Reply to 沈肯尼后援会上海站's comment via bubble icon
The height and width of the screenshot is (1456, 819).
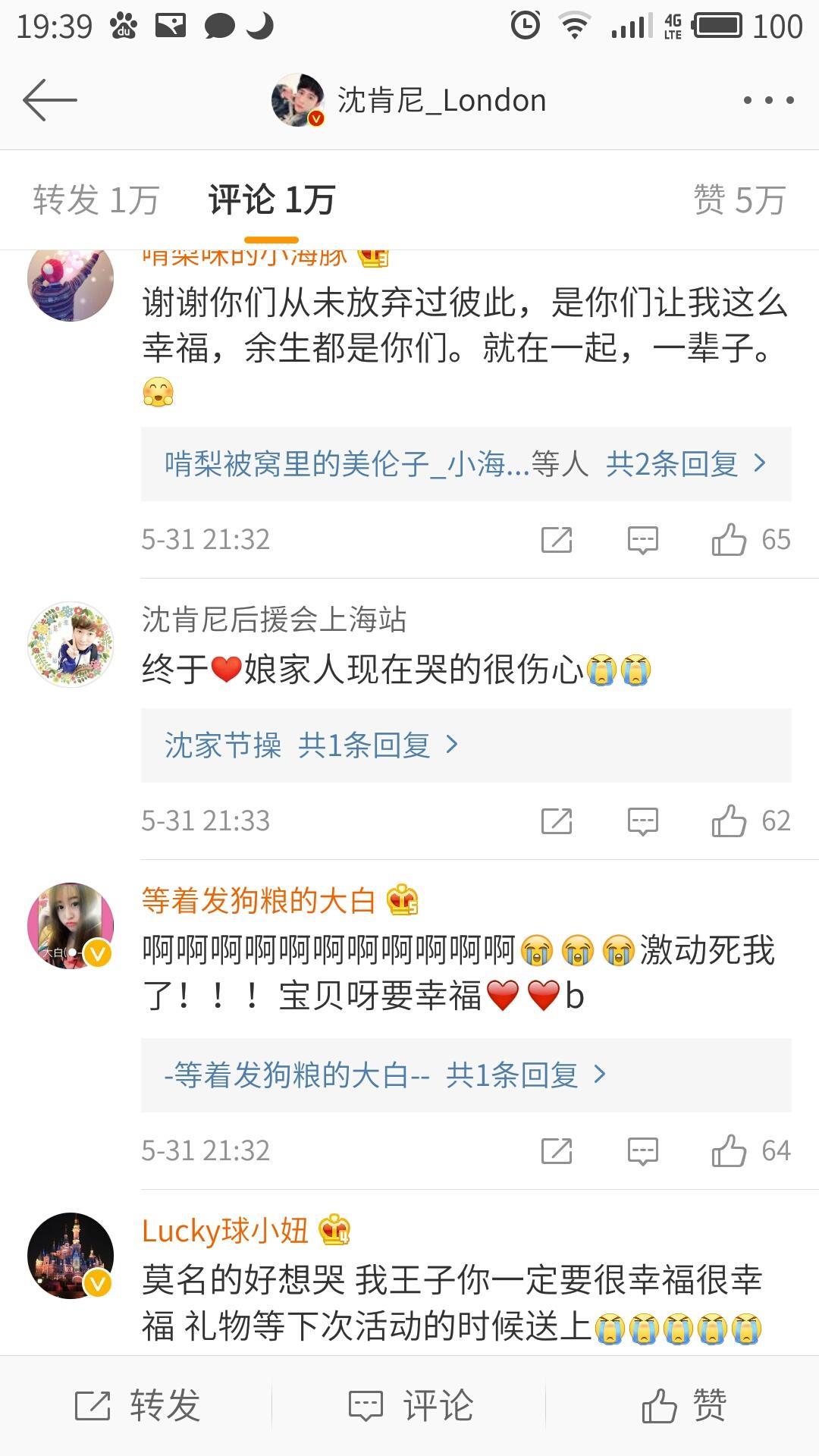pyautogui.click(x=642, y=821)
